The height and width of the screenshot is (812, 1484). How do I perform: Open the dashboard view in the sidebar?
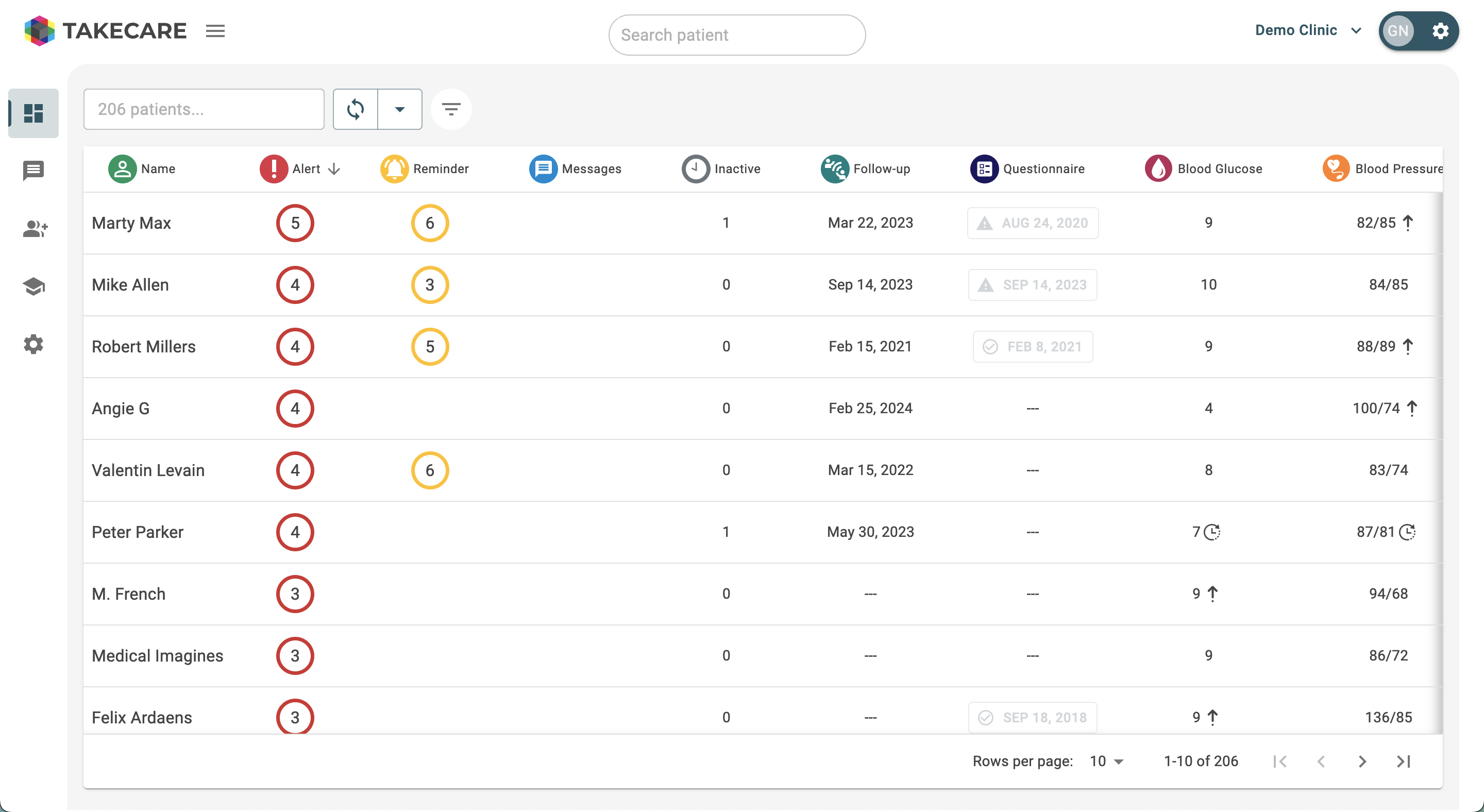(33, 113)
